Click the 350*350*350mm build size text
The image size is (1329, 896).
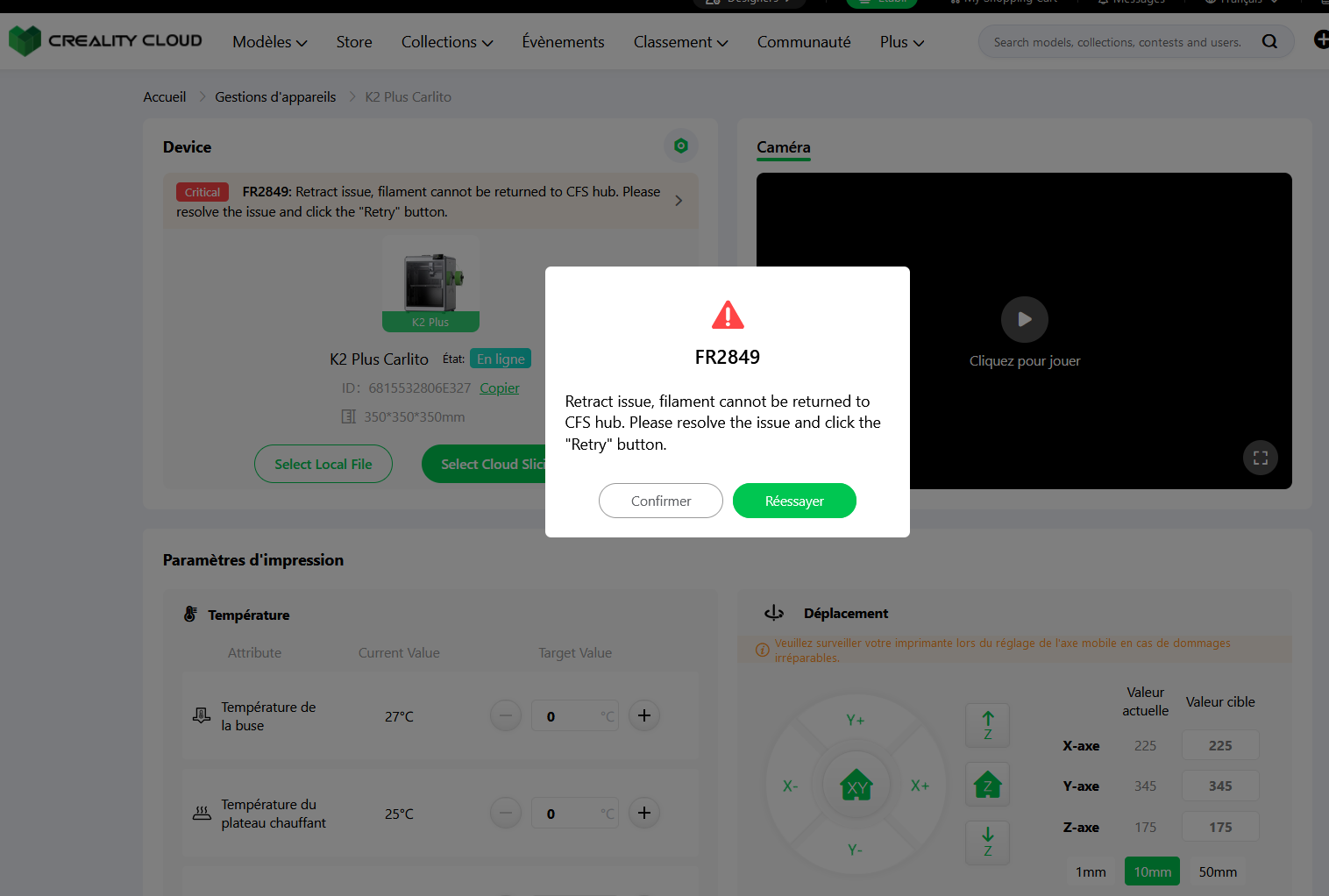click(x=415, y=416)
